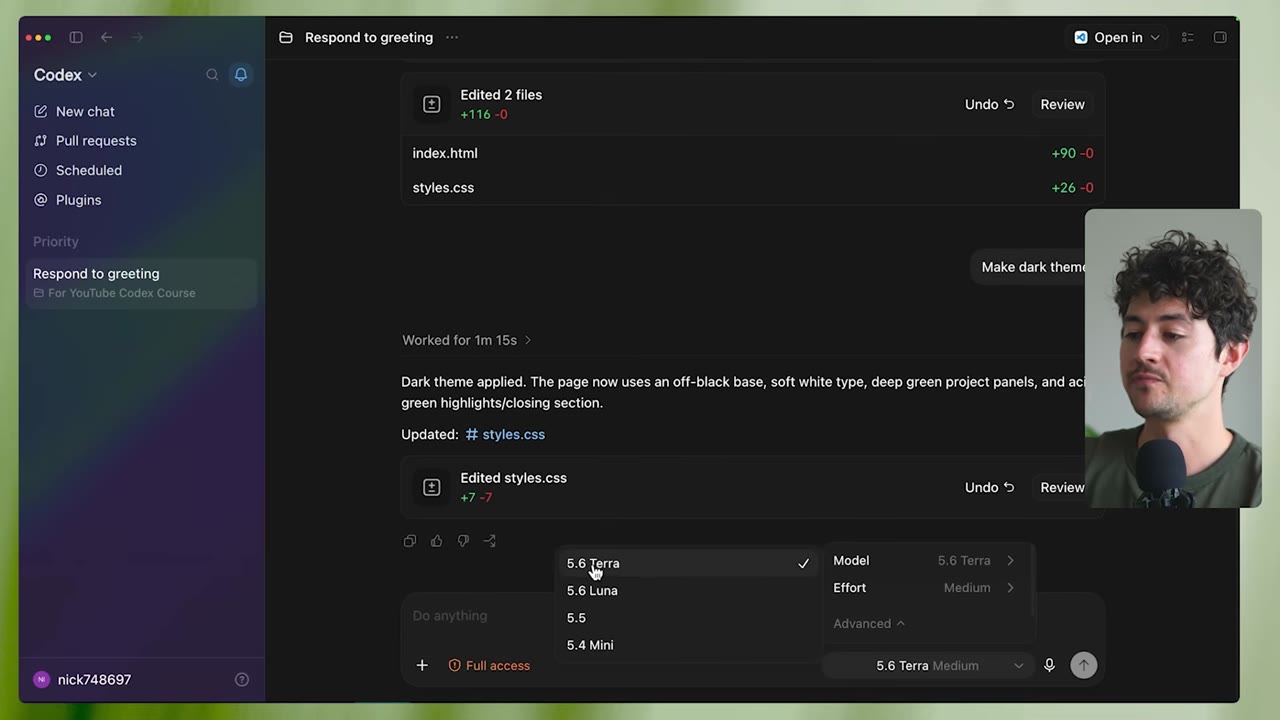This screenshot has height=720, width=1280.
Task: Open the 'Open in' dropdown
Action: click(1118, 38)
